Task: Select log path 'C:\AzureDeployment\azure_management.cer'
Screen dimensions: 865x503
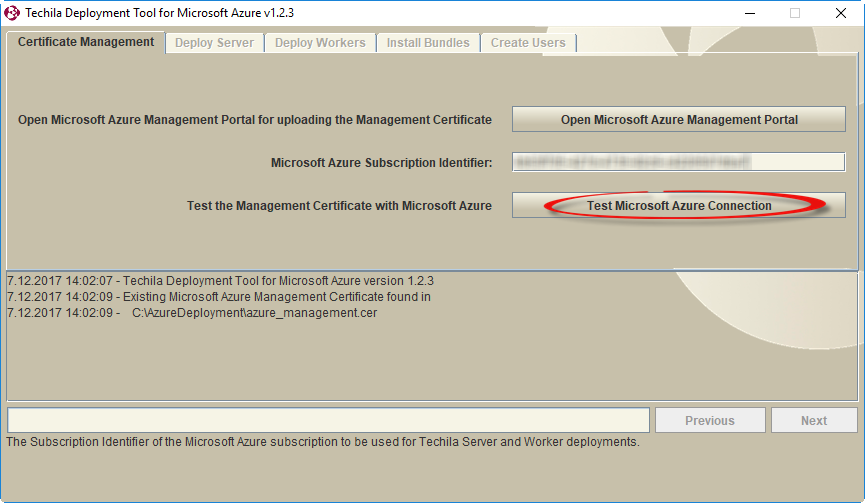Action: tap(254, 313)
